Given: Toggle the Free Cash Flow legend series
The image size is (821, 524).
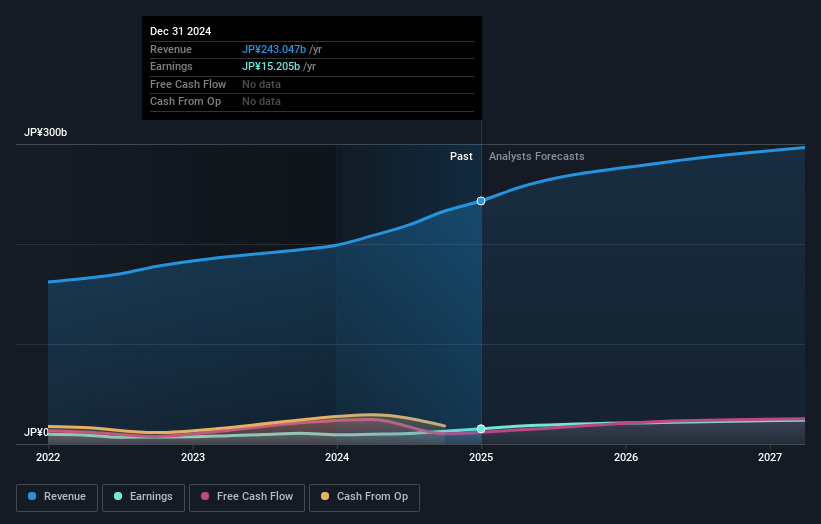Looking at the screenshot, I should pyautogui.click(x=247, y=497).
